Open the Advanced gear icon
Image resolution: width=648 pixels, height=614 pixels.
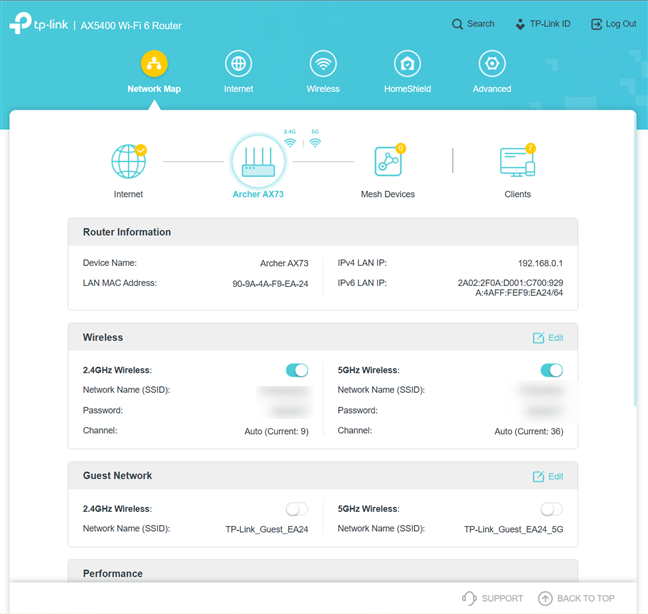coord(492,64)
